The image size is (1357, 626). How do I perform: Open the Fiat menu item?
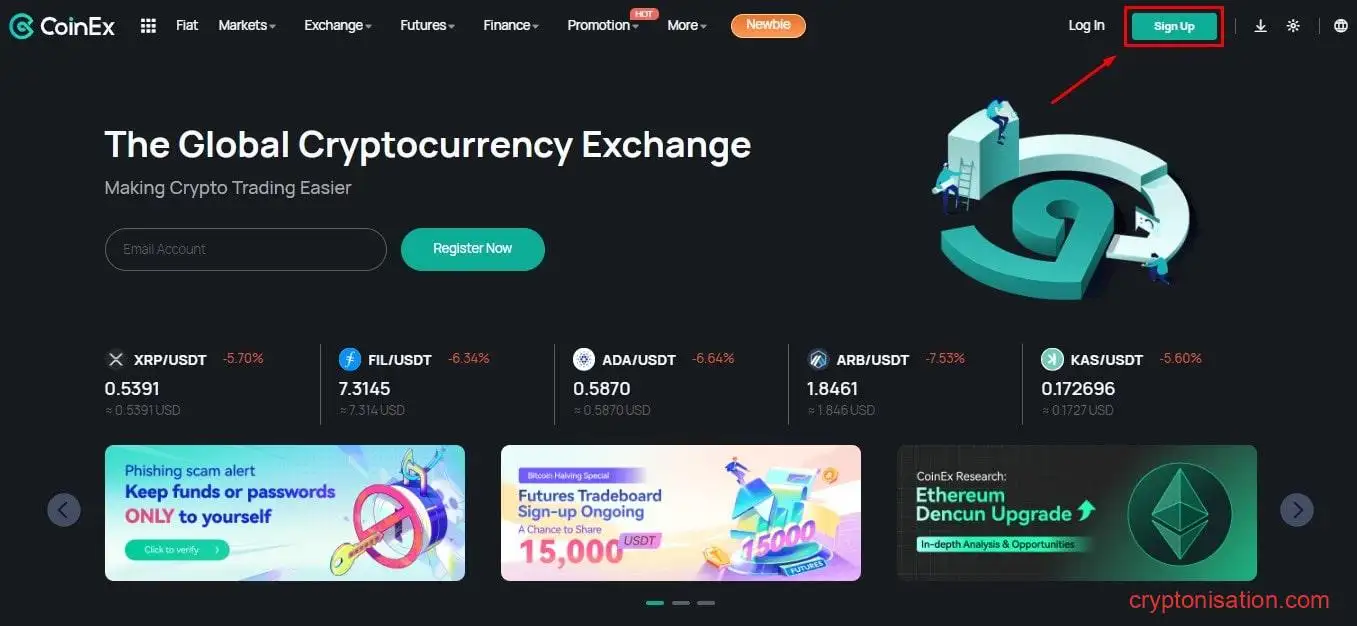187,26
